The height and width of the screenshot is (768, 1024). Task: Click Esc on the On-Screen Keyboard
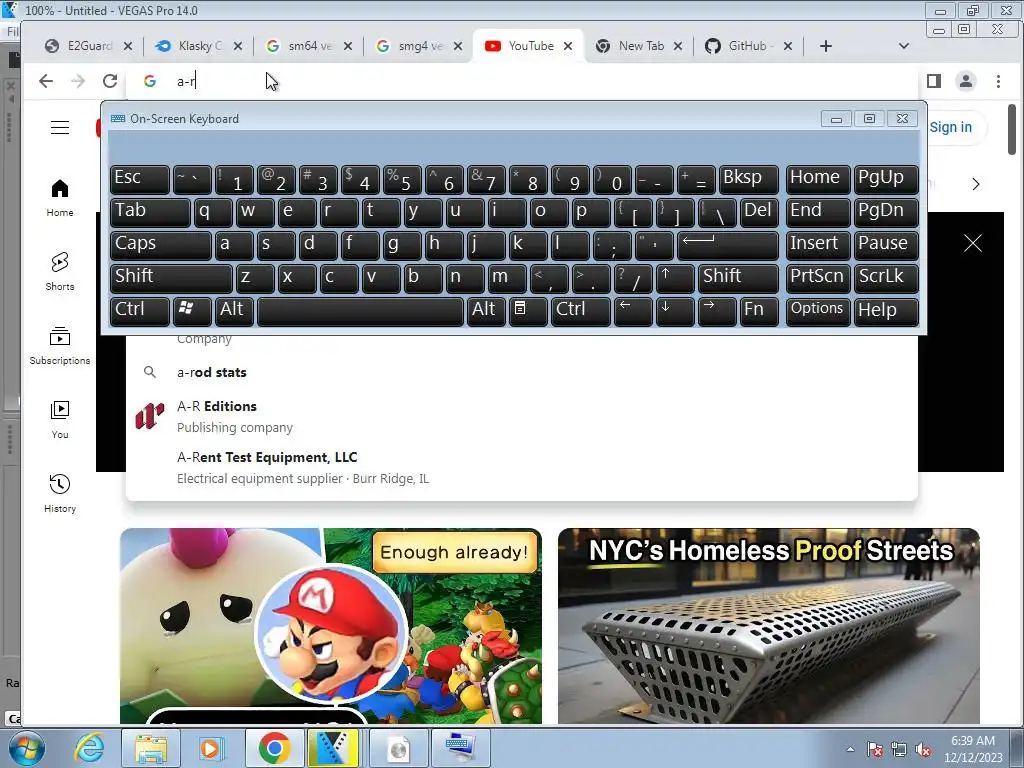[140, 179]
